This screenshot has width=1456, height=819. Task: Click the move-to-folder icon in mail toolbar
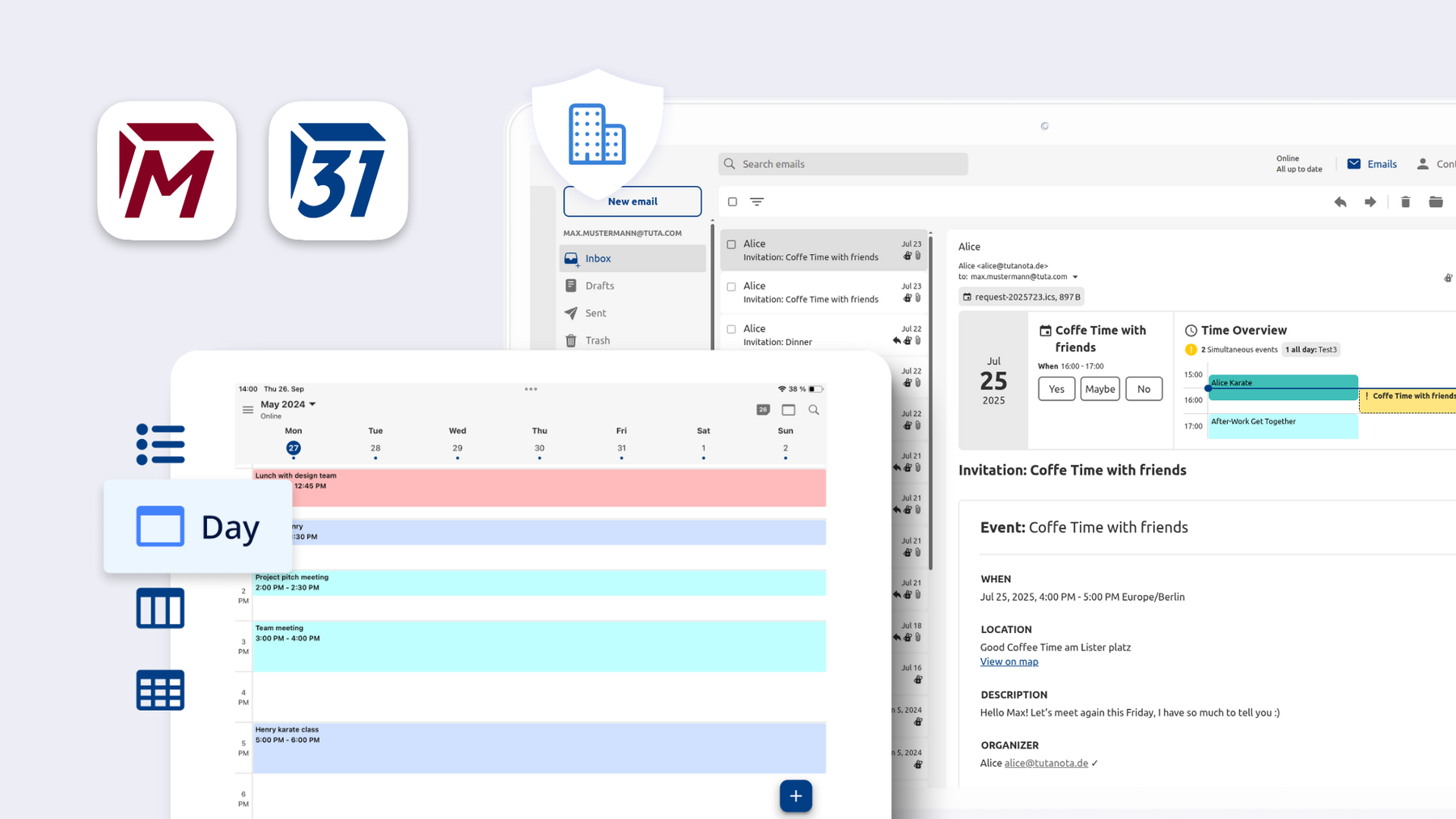point(1436,202)
